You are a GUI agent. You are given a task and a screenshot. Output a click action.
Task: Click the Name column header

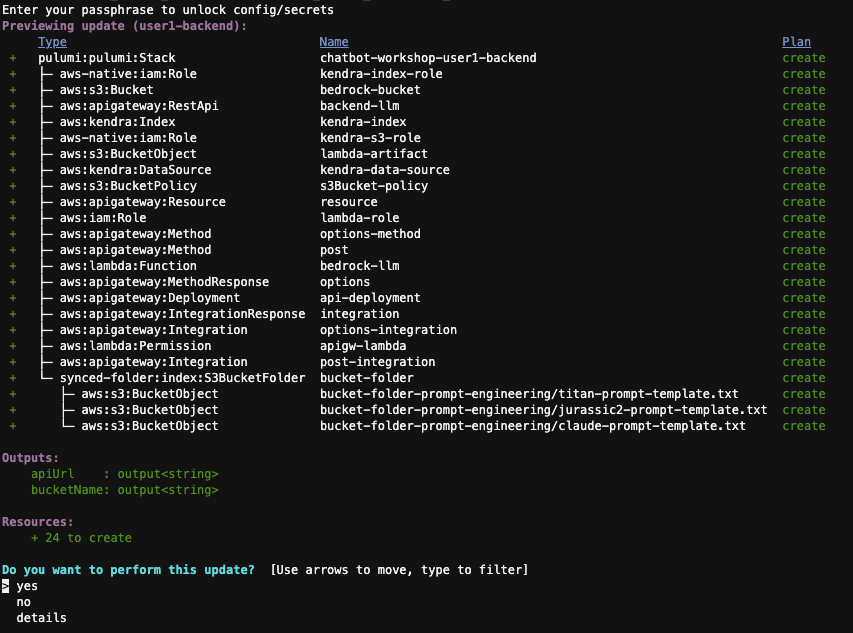click(x=334, y=42)
